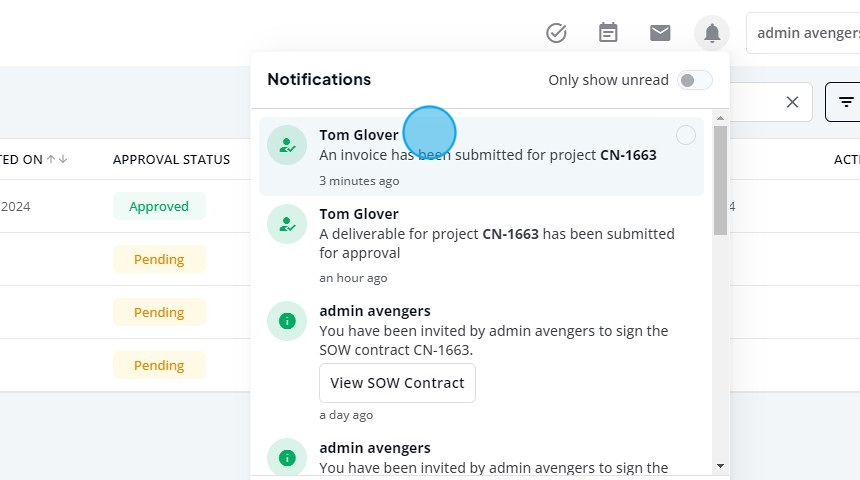Sort by the date column arrows

tap(57, 159)
